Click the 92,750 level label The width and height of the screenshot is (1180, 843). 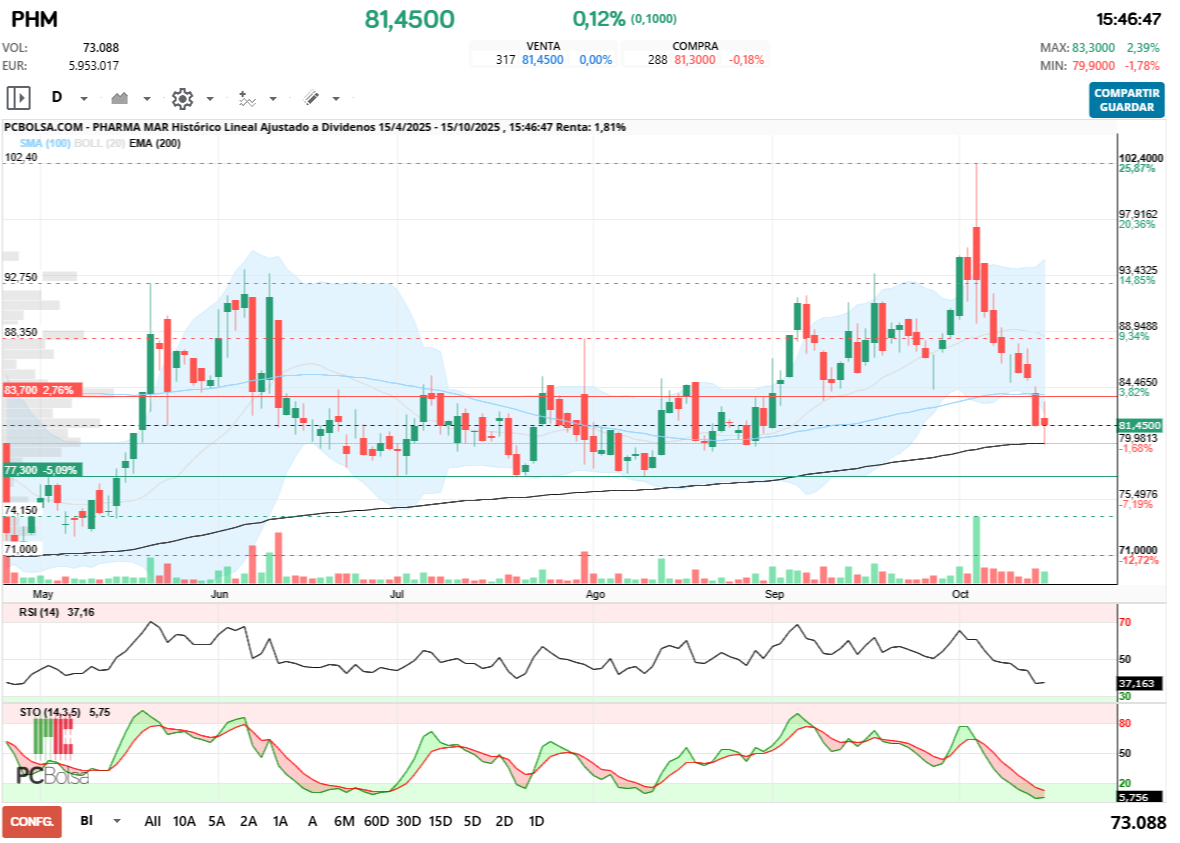(x=21, y=277)
